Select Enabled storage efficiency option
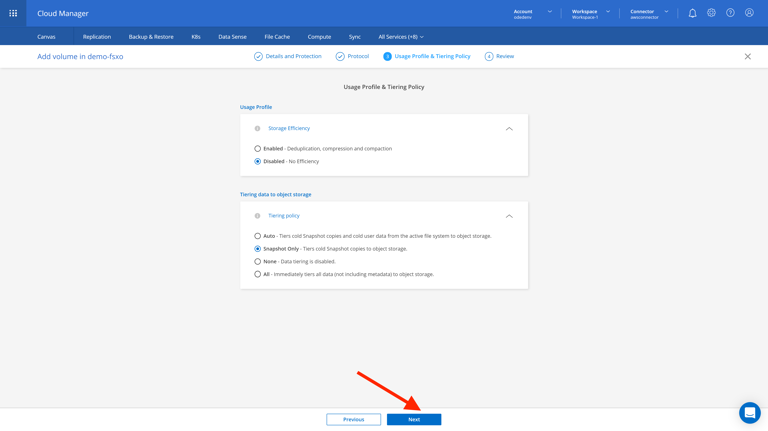Image resolution: width=768 pixels, height=431 pixels. [x=258, y=149]
